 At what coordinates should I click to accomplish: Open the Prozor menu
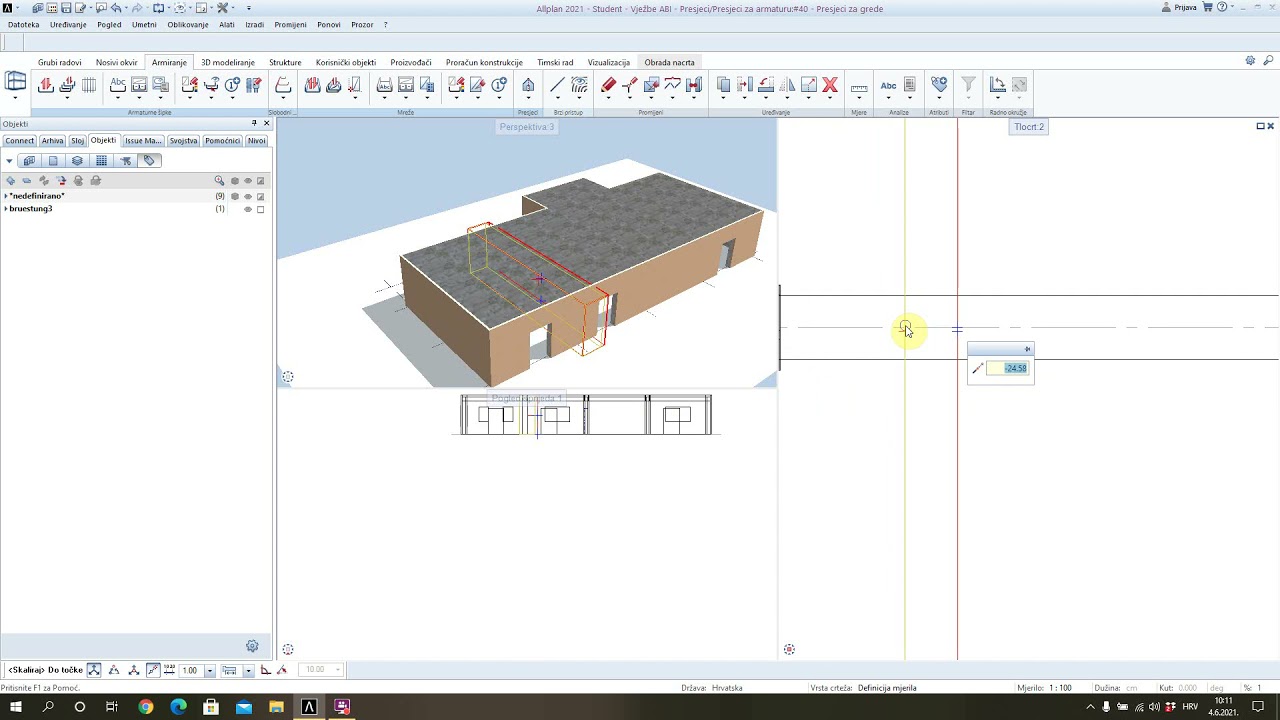[x=362, y=24]
